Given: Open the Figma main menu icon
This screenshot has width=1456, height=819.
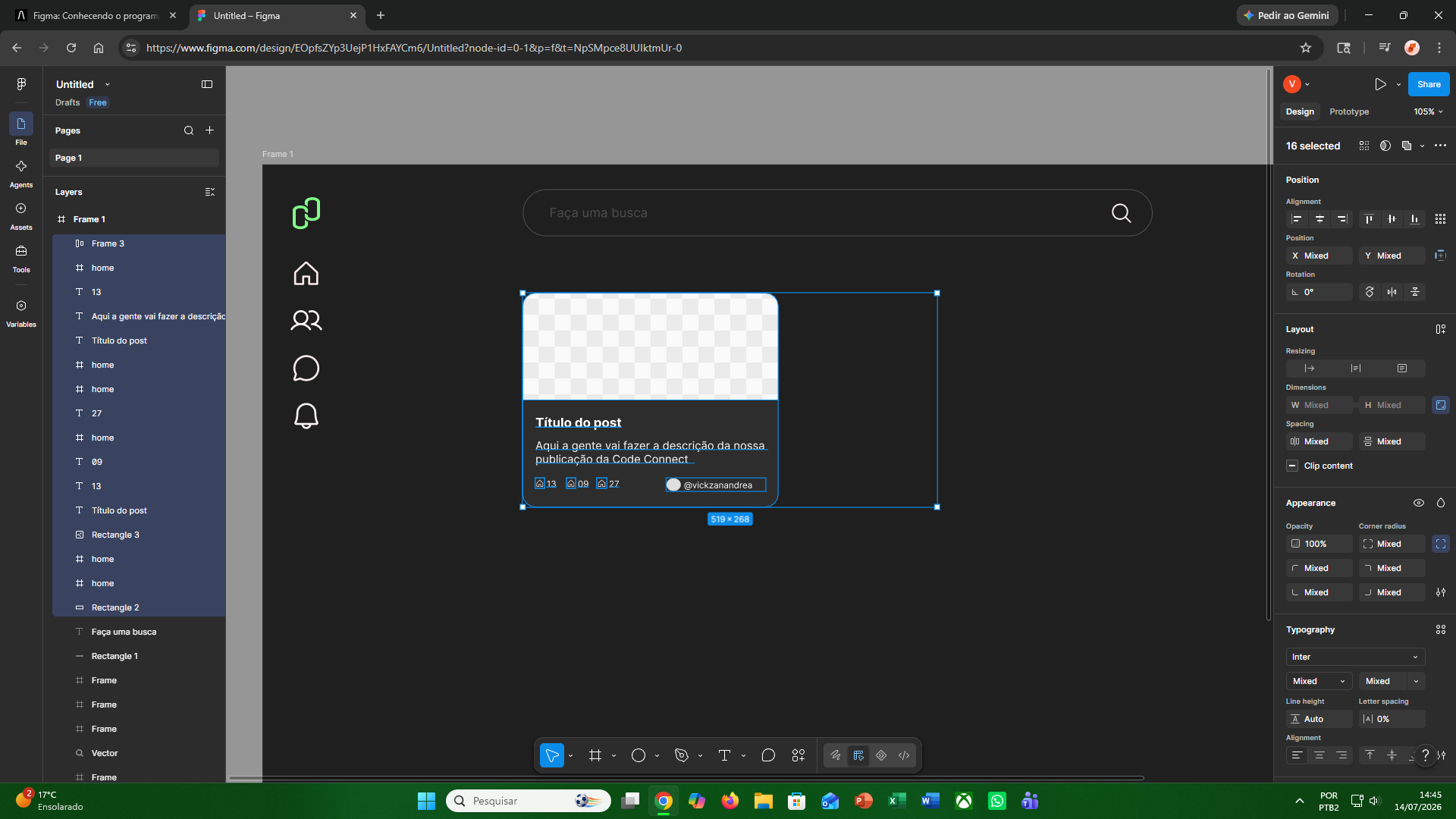Looking at the screenshot, I should pyautogui.click(x=21, y=84).
